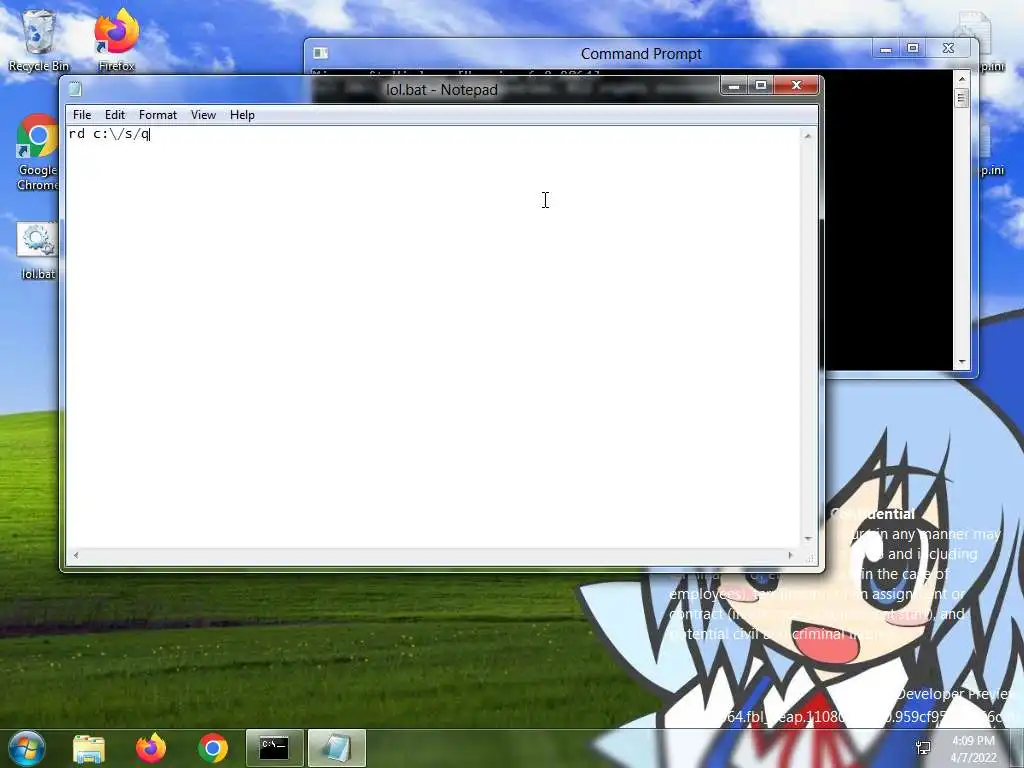Open the File menu in Notepad

tap(82, 115)
